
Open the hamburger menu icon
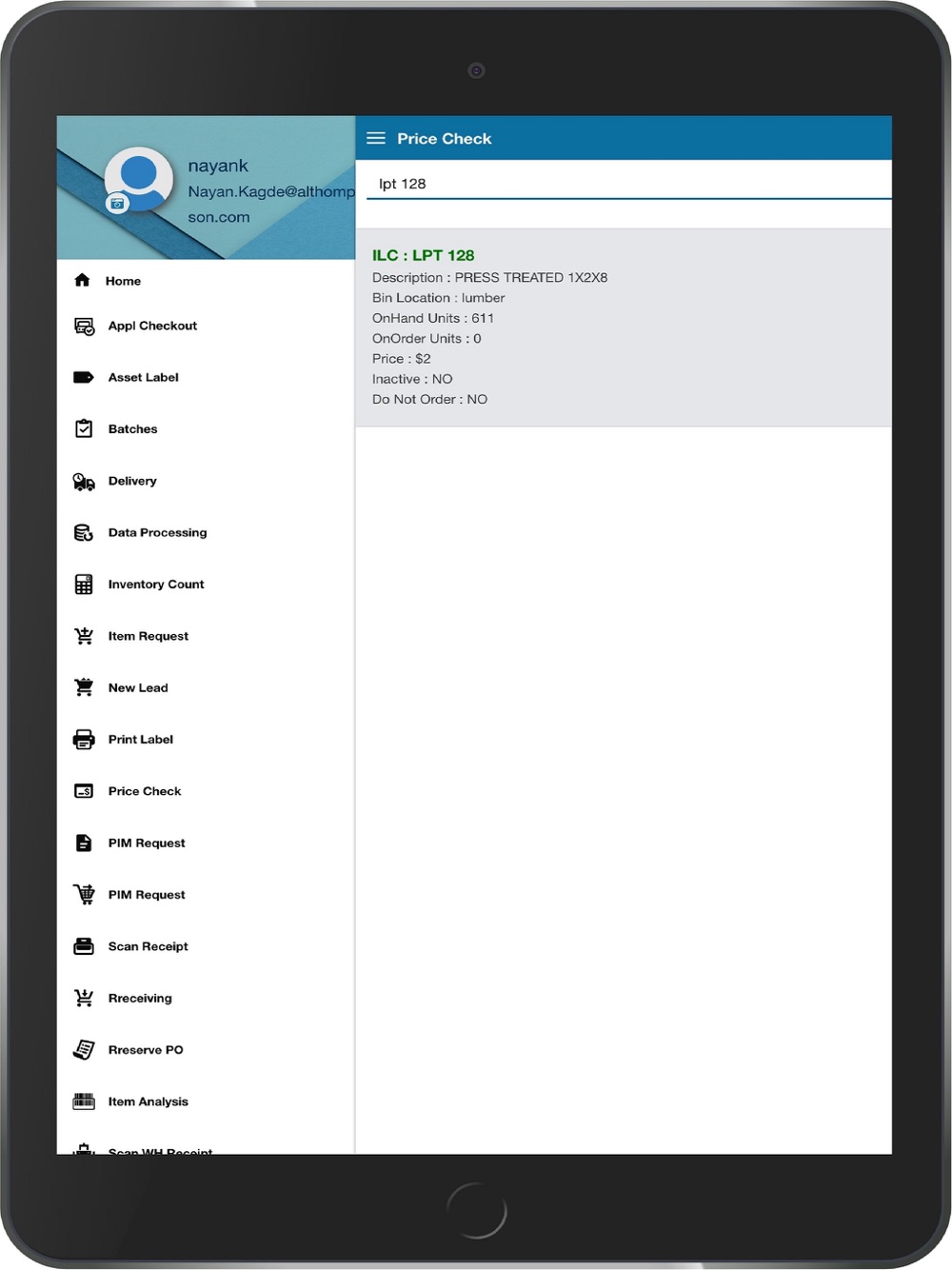pyautogui.click(x=376, y=138)
